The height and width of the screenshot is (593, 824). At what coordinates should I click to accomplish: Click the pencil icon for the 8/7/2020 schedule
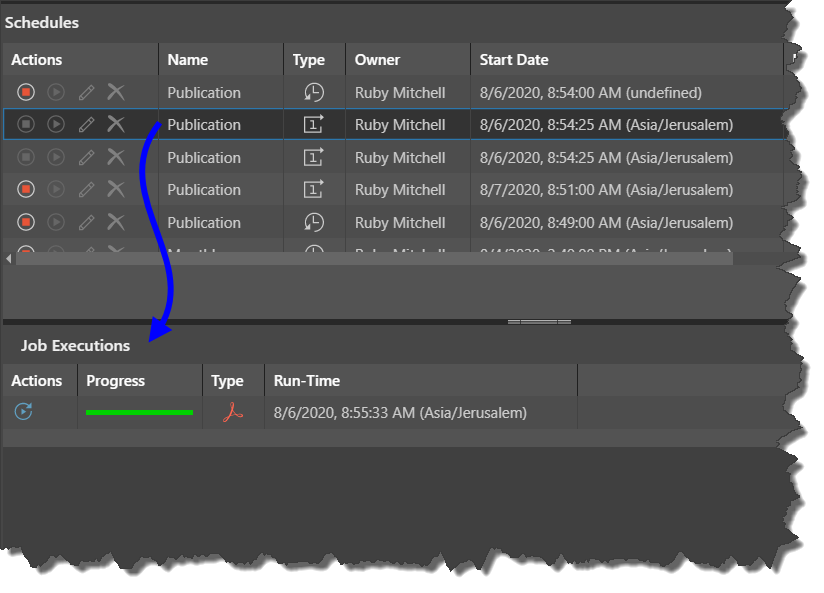87,189
